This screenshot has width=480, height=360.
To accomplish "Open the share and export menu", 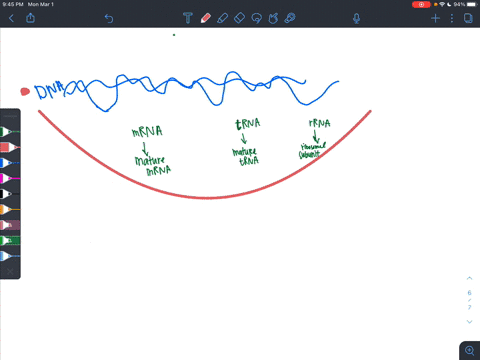I will 30,18.
